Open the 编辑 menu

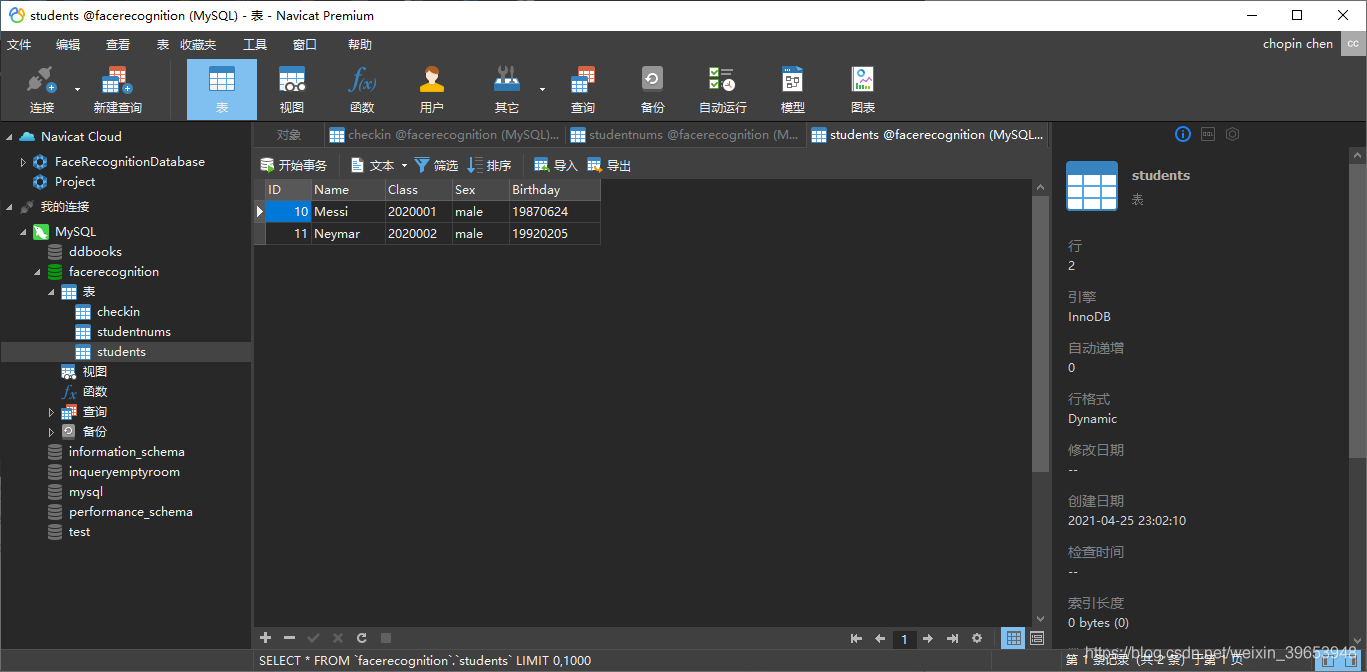tap(68, 44)
